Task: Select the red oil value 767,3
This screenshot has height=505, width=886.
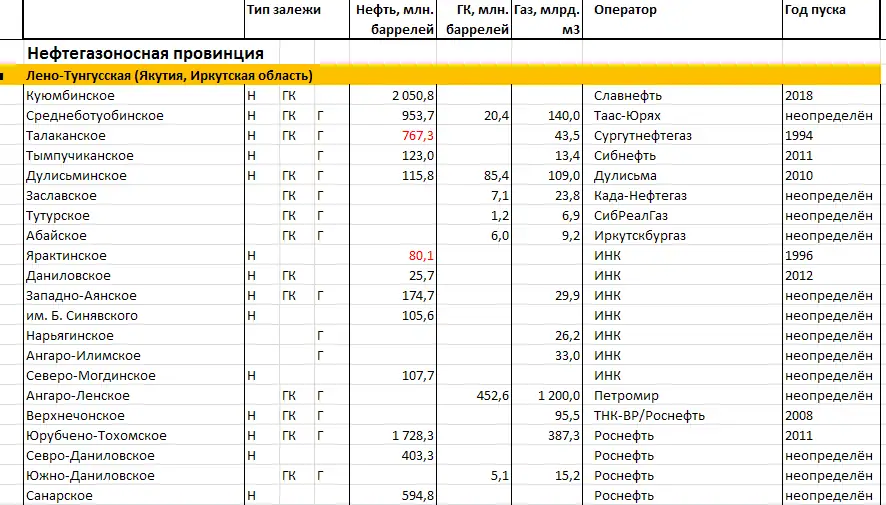Action: 418,136
